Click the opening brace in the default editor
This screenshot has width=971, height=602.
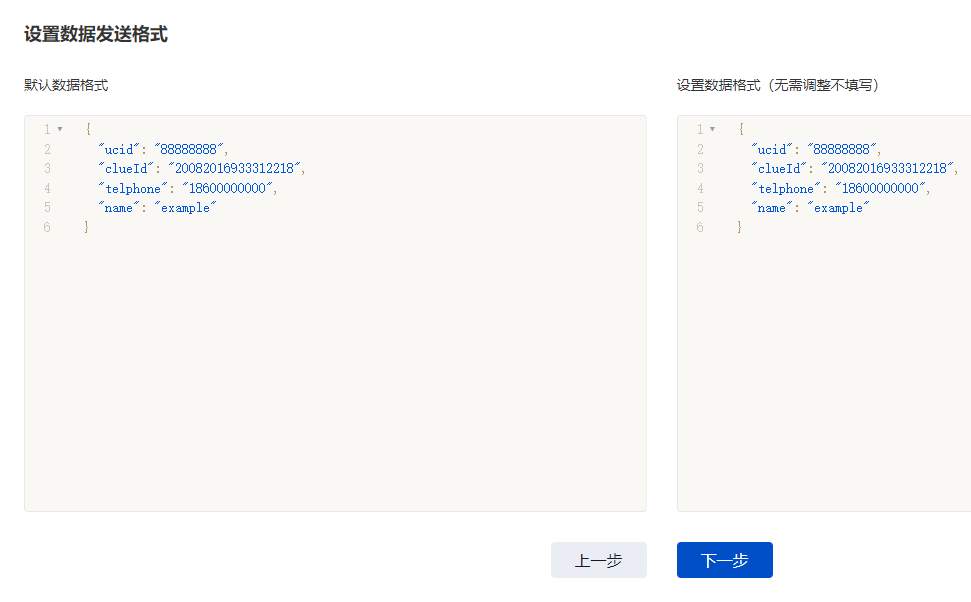[88, 129]
